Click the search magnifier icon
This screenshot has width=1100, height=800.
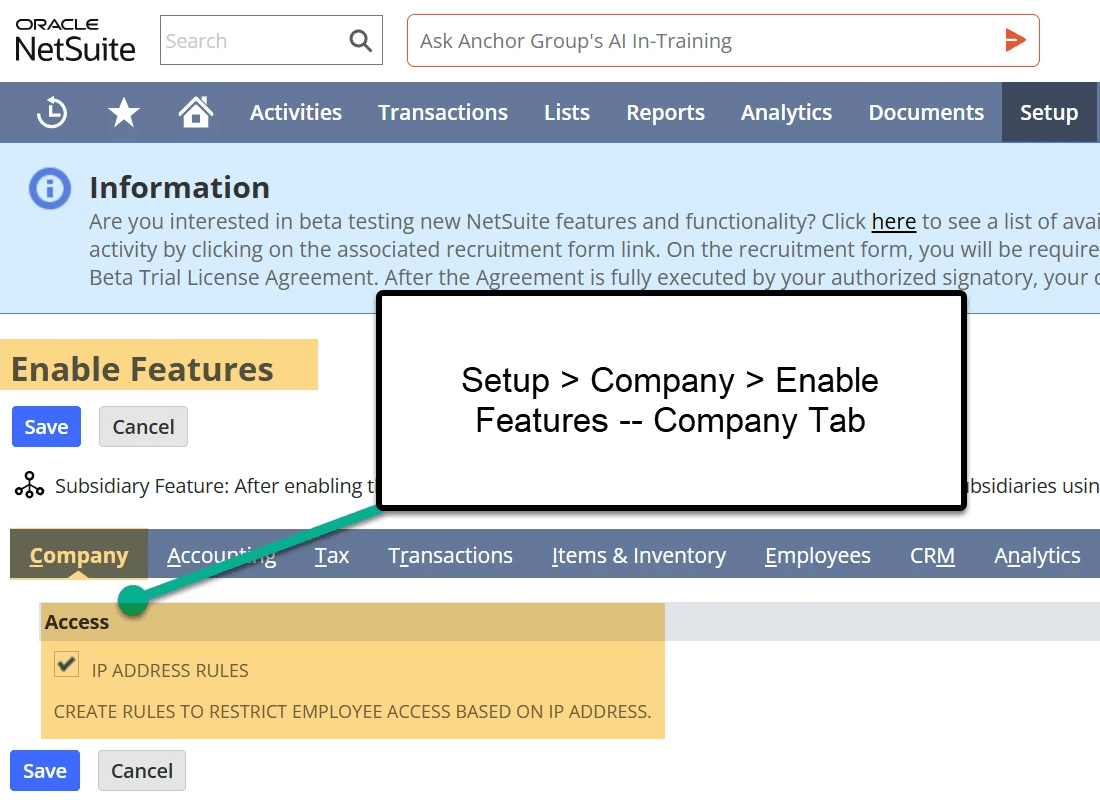(x=361, y=41)
